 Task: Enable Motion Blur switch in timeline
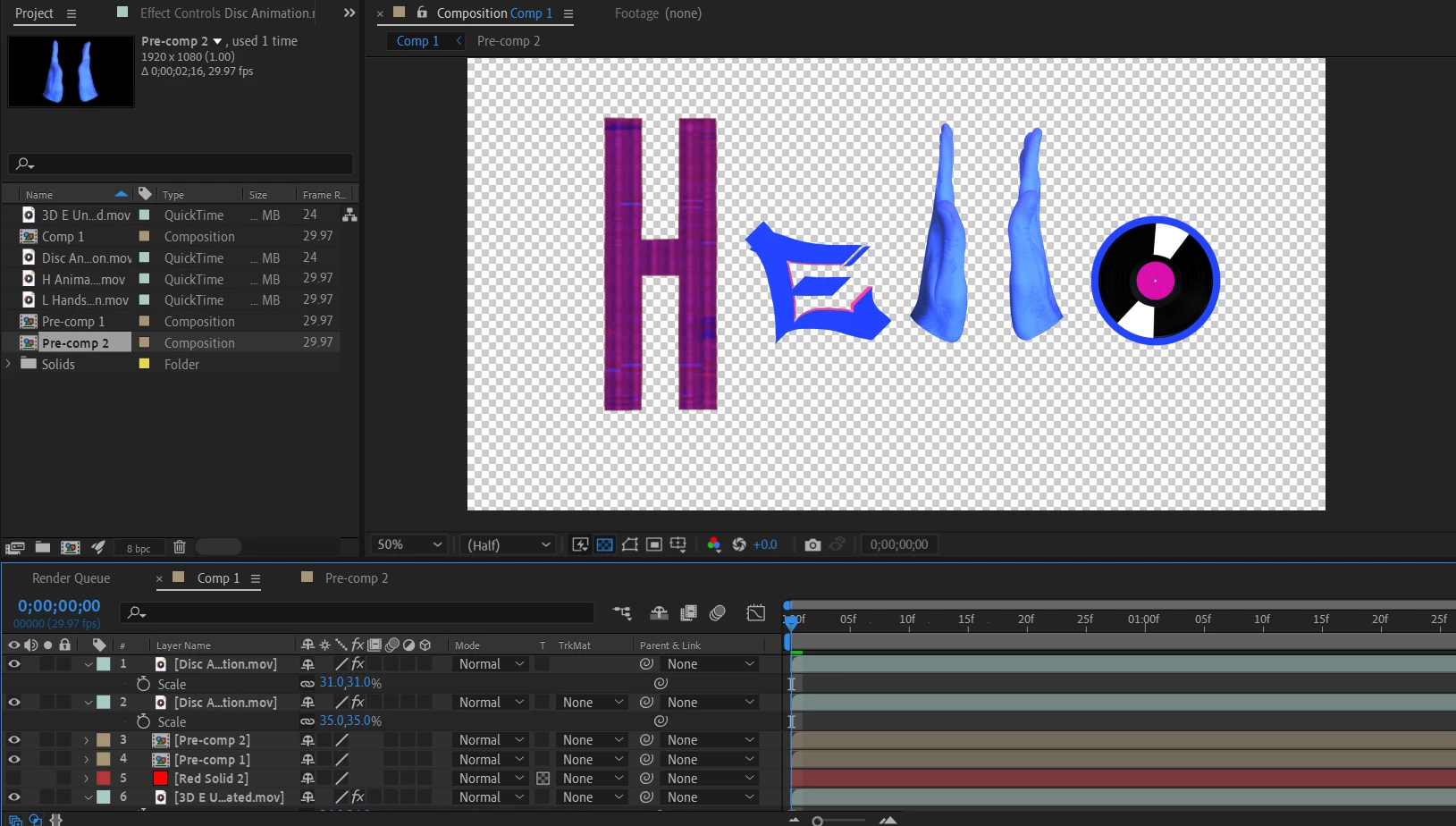[x=717, y=613]
